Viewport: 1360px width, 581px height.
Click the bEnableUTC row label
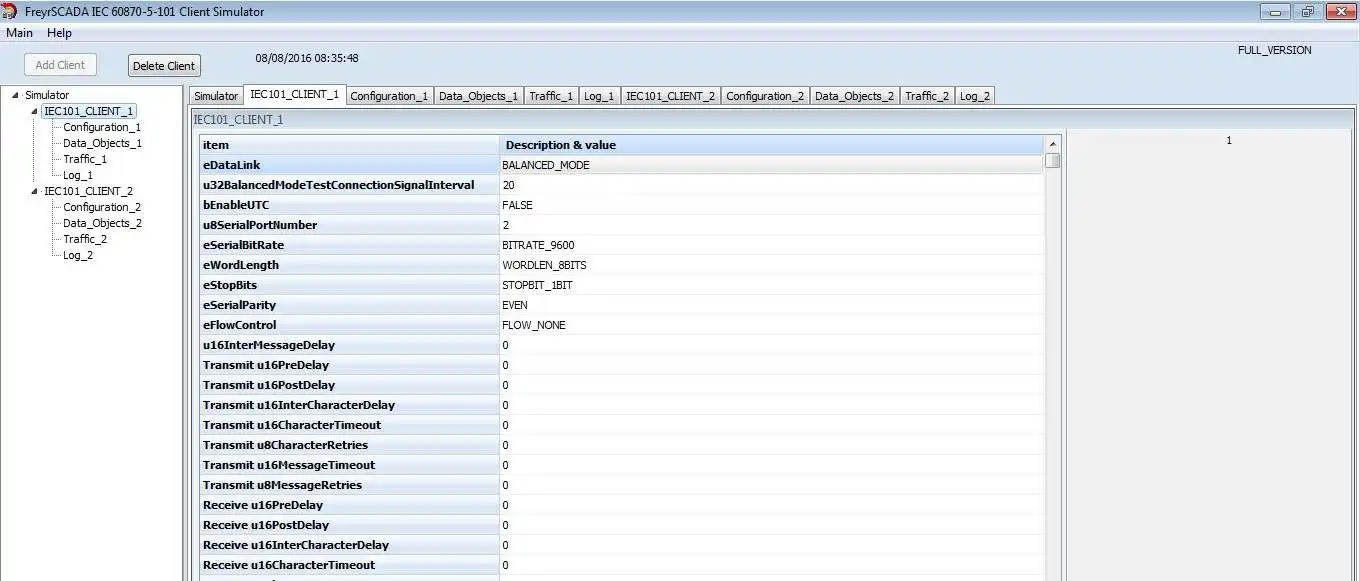point(349,205)
